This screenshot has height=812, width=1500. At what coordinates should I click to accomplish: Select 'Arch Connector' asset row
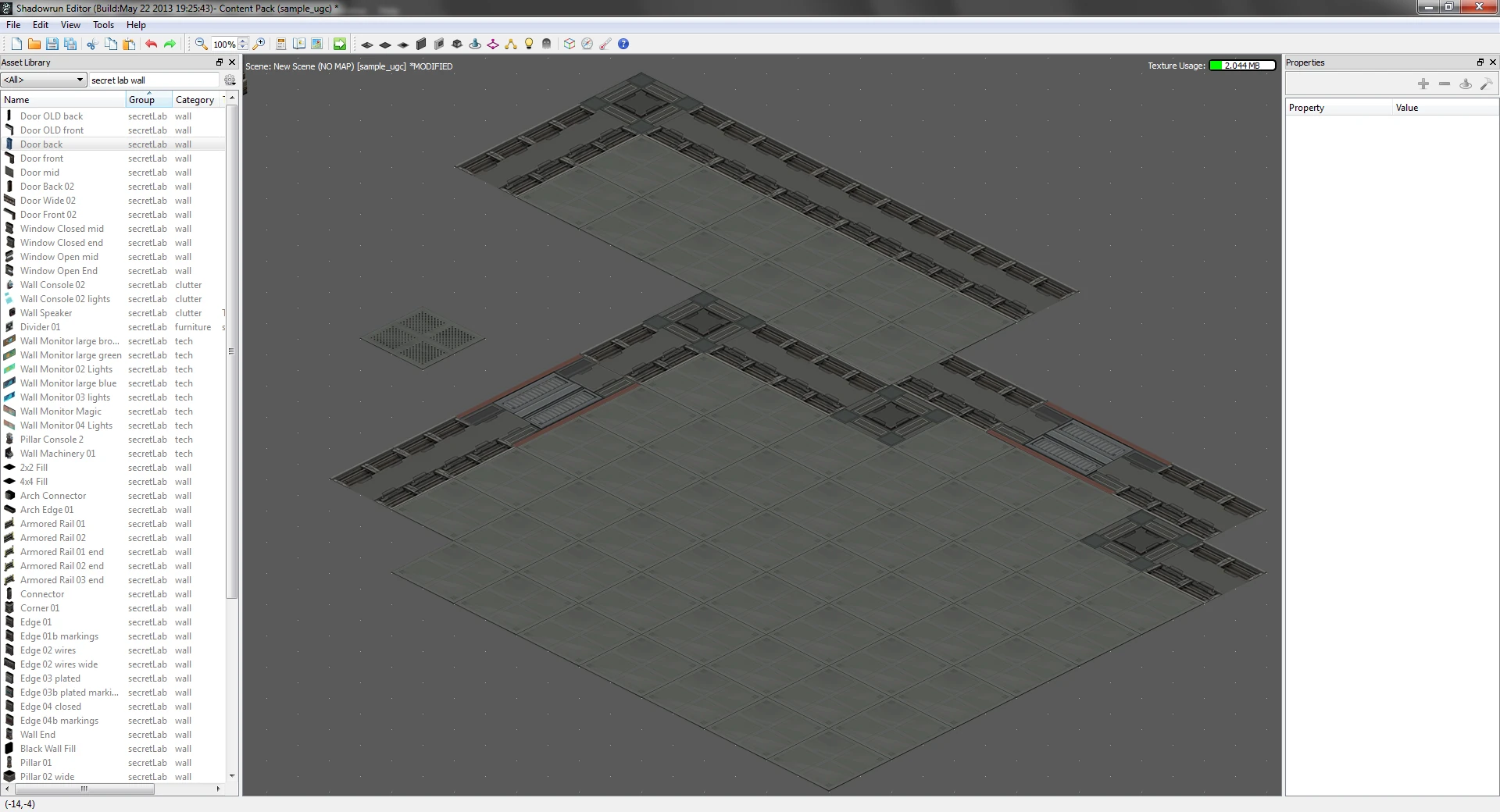[x=113, y=496]
